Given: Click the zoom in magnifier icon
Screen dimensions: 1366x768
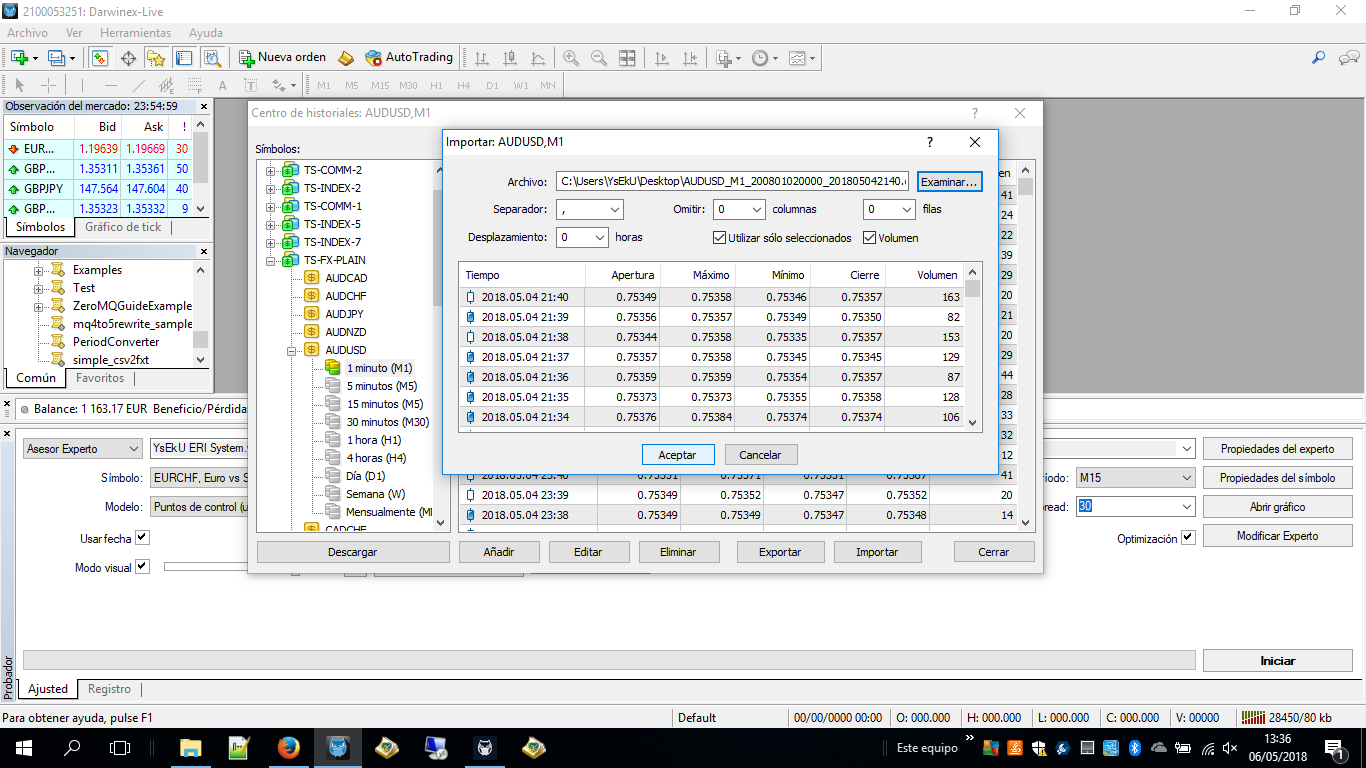Looking at the screenshot, I should coord(571,58).
